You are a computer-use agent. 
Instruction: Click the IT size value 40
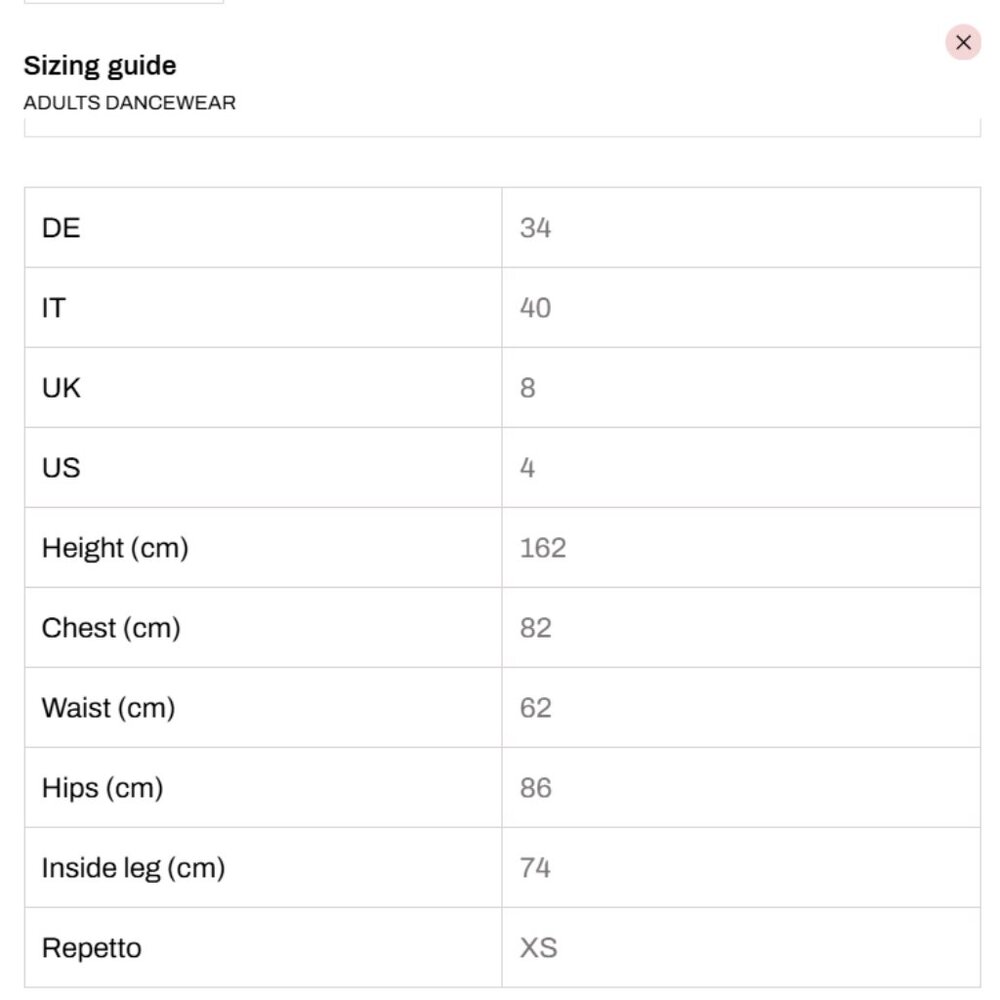tap(535, 308)
